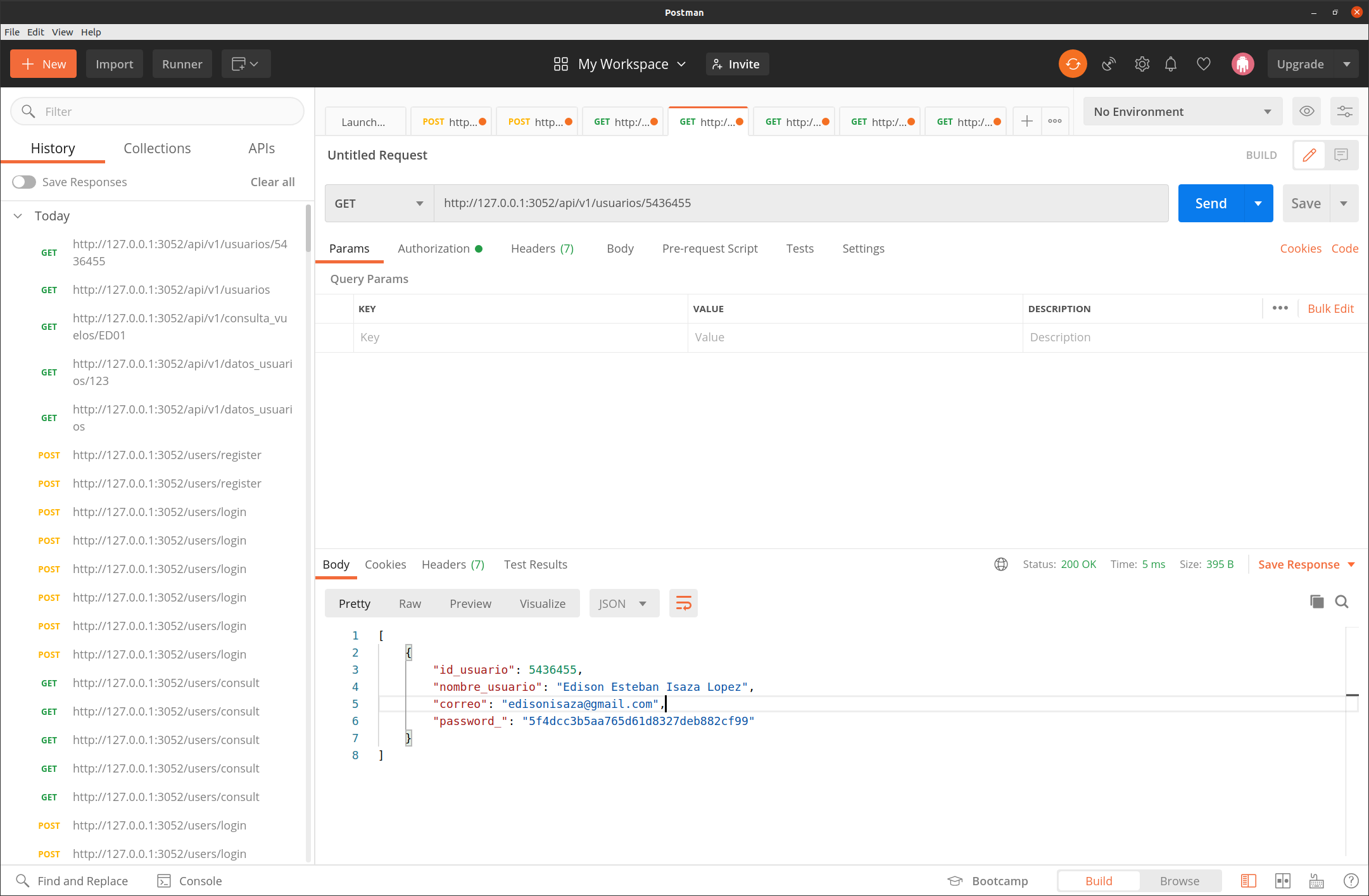The image size is (1369, 896).
Task: Click the history Filter search field
Action: (158, 111)
